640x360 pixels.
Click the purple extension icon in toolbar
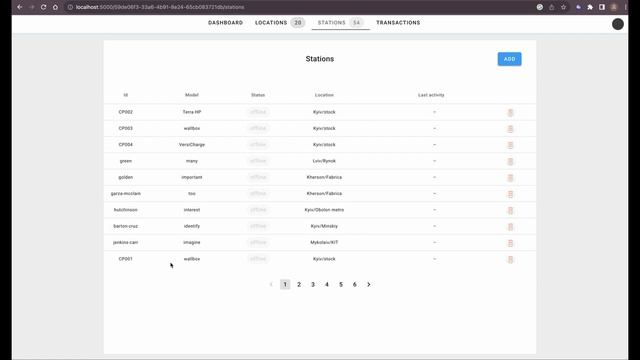coord(578,7)
